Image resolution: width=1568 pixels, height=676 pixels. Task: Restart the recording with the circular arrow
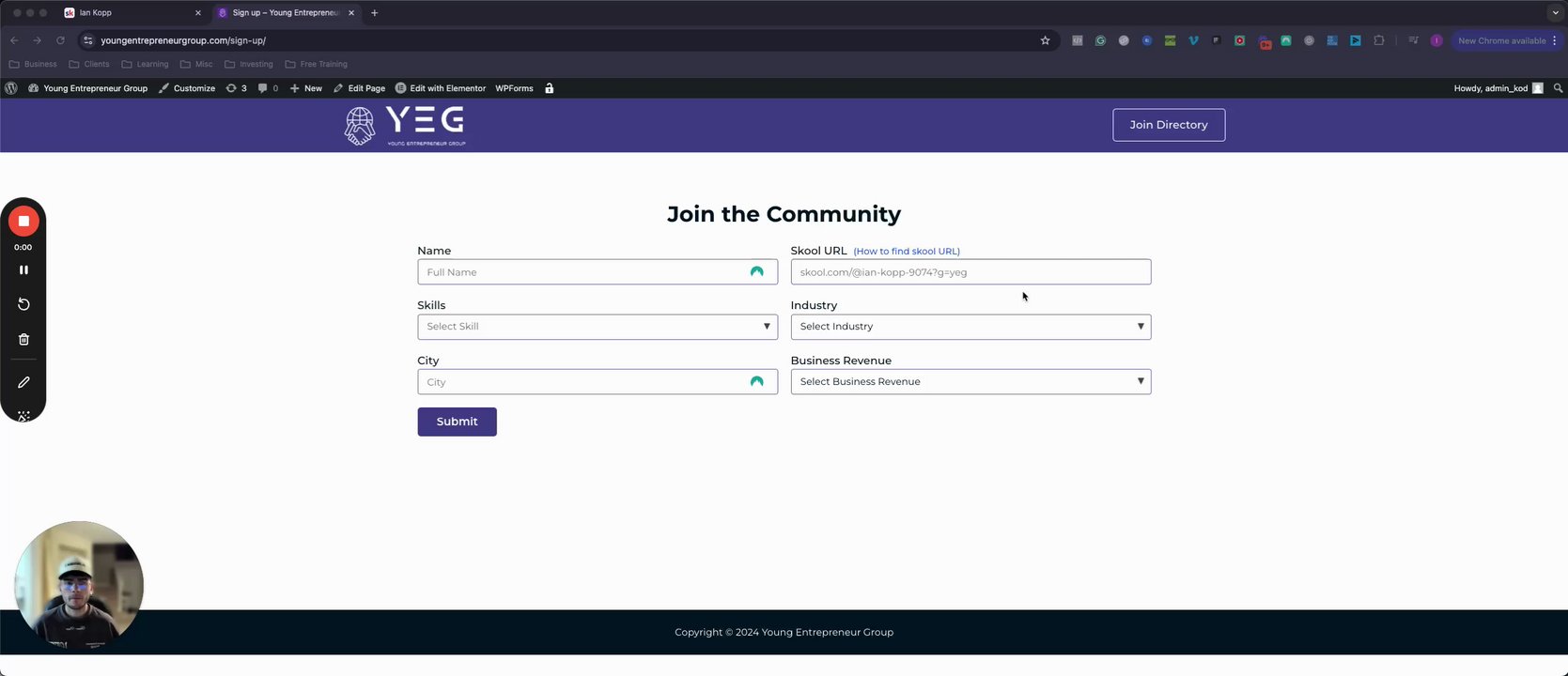point(23,304)
